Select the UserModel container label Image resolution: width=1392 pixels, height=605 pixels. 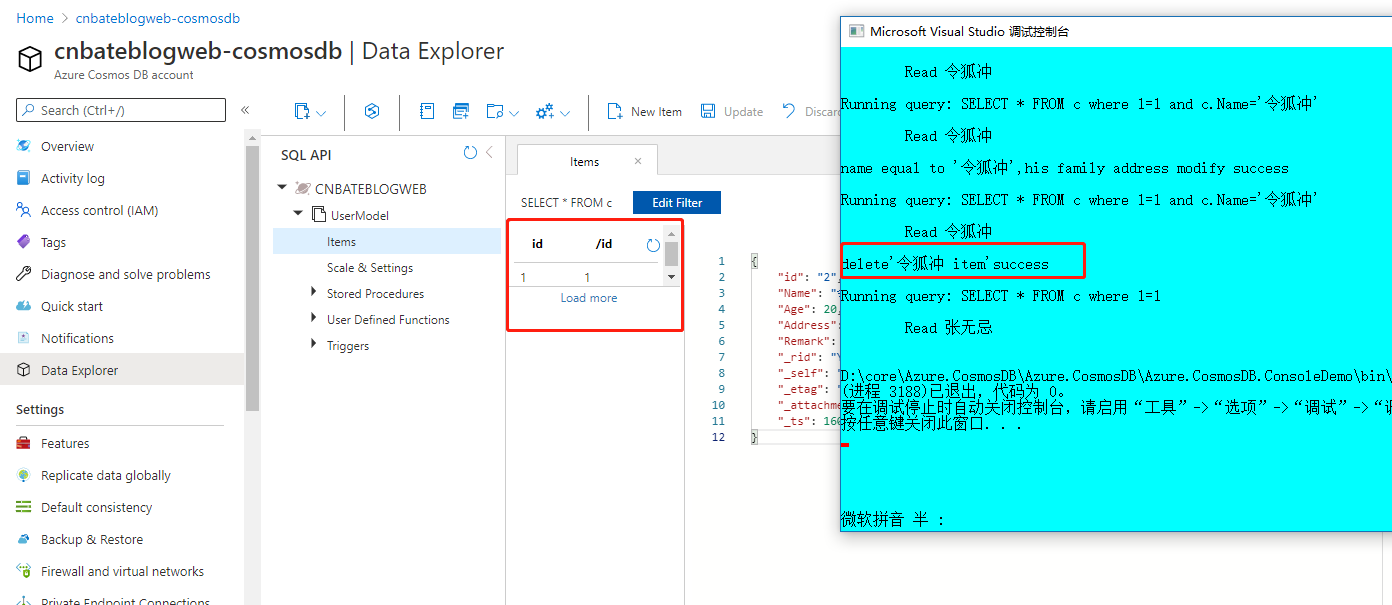coord(360,215)
